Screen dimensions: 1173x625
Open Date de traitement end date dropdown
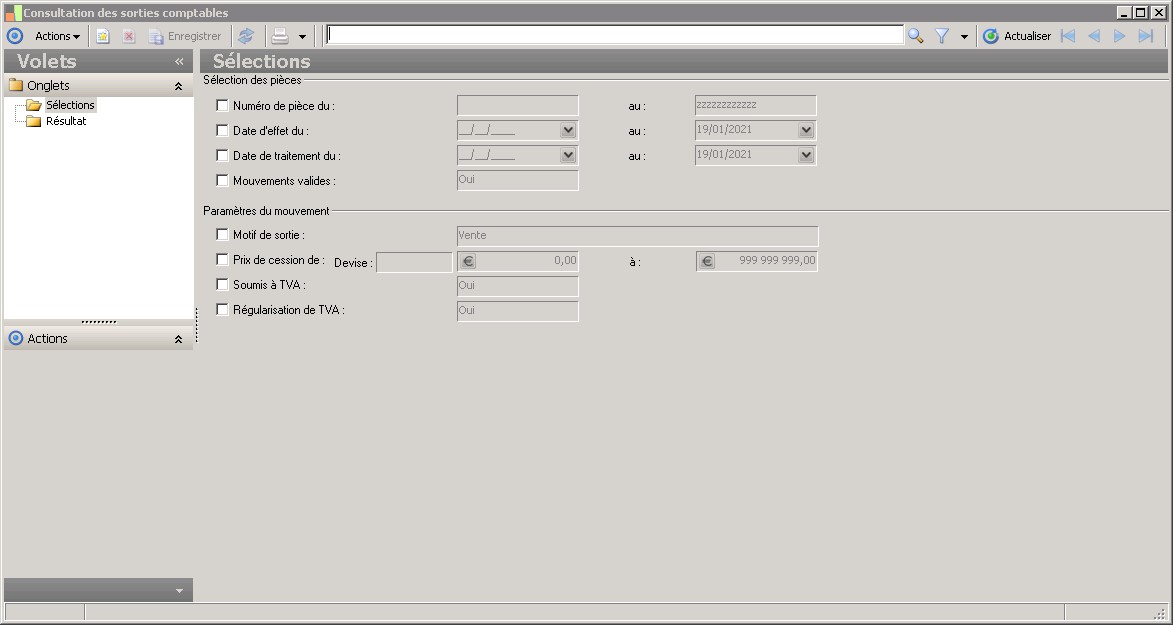coord(806,156)
